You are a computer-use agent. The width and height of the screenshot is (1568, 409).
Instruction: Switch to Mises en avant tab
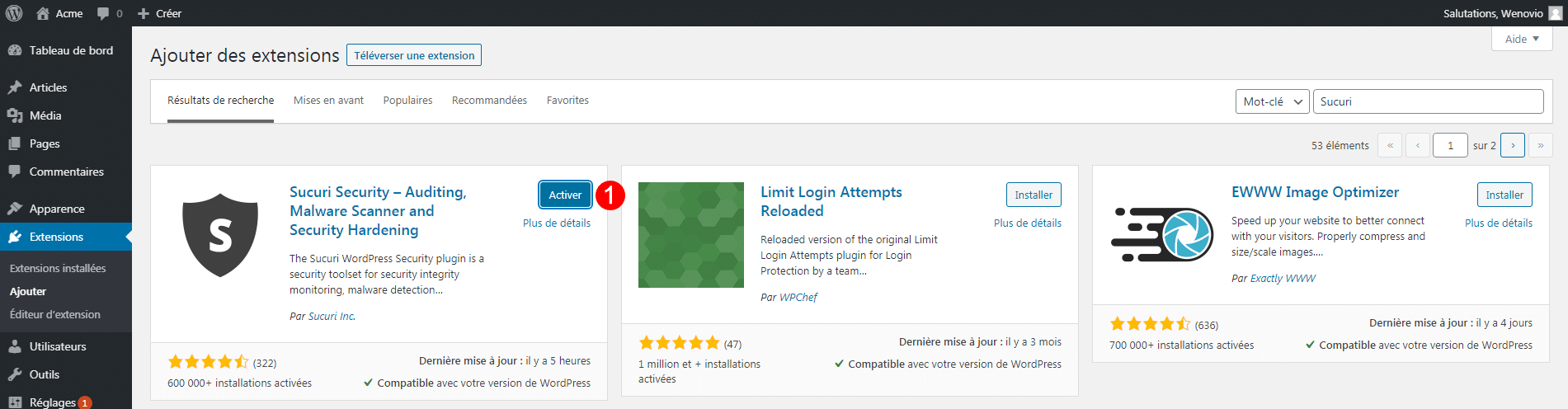[328, 101]
